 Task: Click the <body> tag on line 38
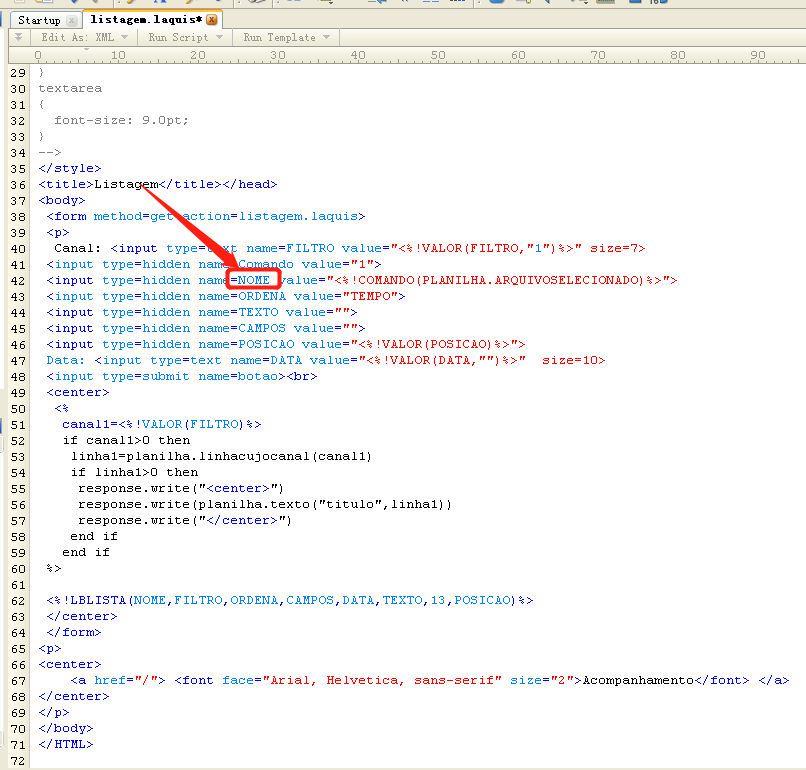(62, 200)
